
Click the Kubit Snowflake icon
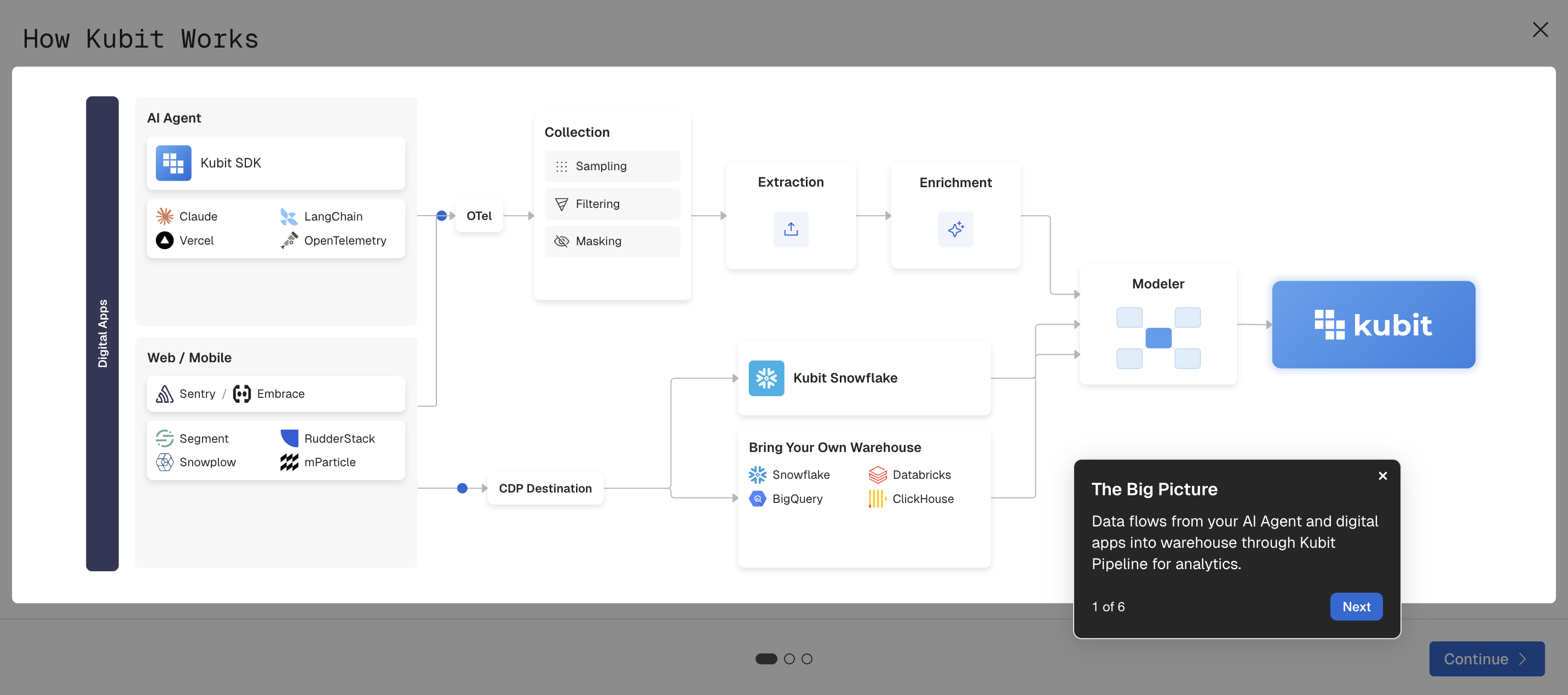766,378
